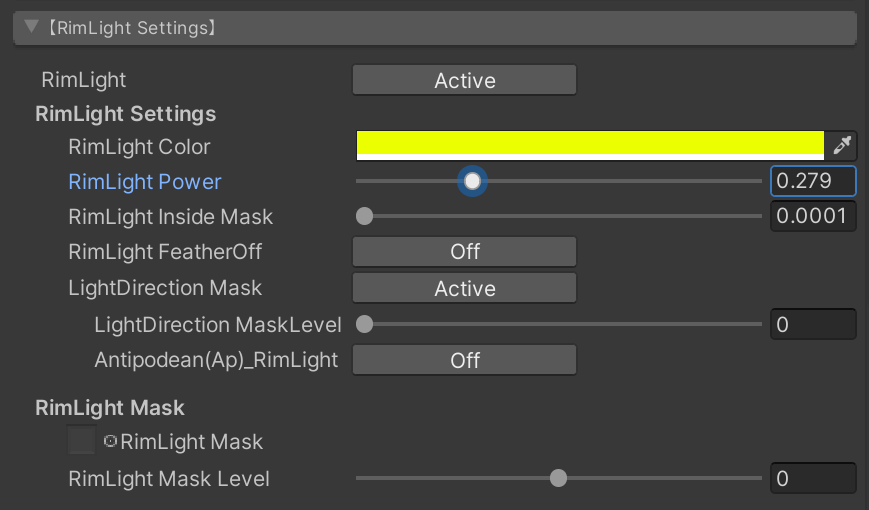Toggle Antipodean(Ap)_RimLight Off button
Screen dimensions: 869x510
pos(464,360)
